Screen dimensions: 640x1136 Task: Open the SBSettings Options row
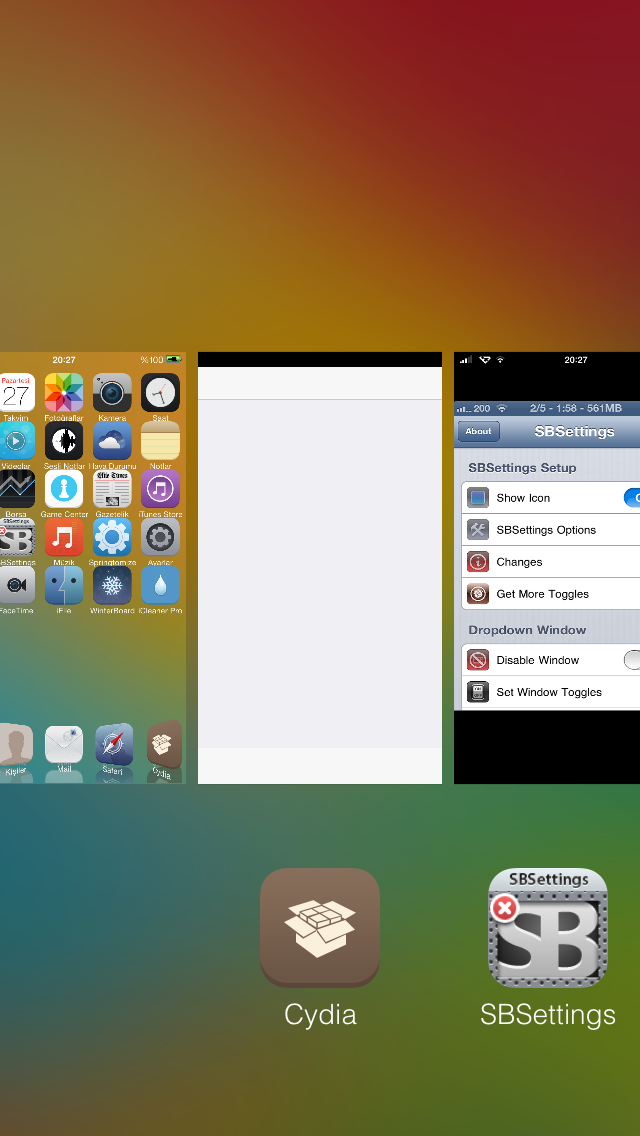[551, 530]
